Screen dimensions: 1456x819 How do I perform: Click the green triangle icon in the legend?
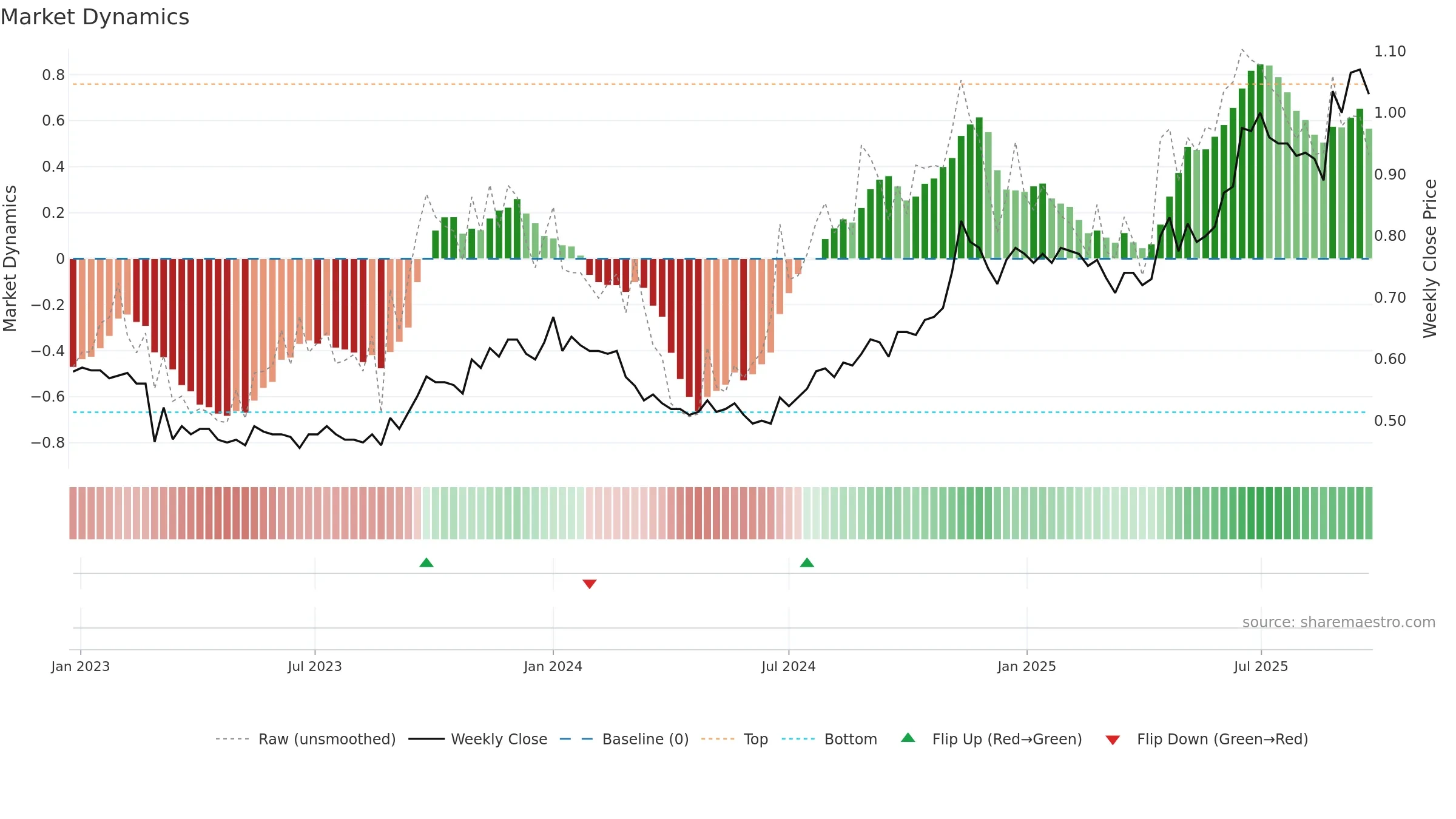[908, 738]
